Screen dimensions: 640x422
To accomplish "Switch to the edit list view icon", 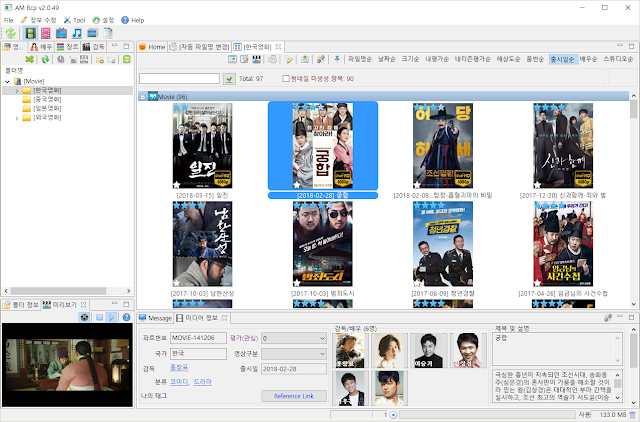I will coord(244,60).
